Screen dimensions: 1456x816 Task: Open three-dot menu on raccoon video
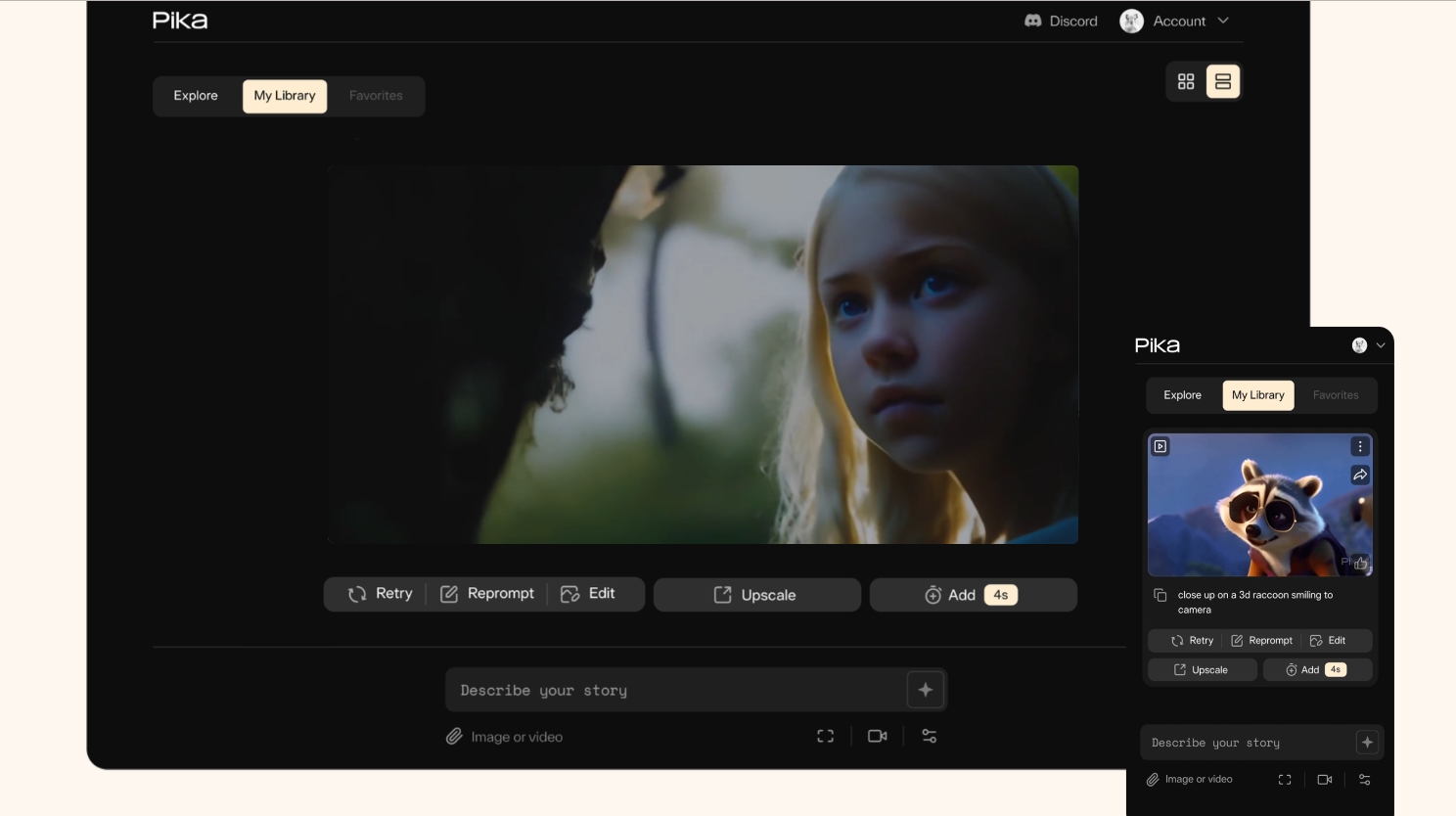(1360, 446)
